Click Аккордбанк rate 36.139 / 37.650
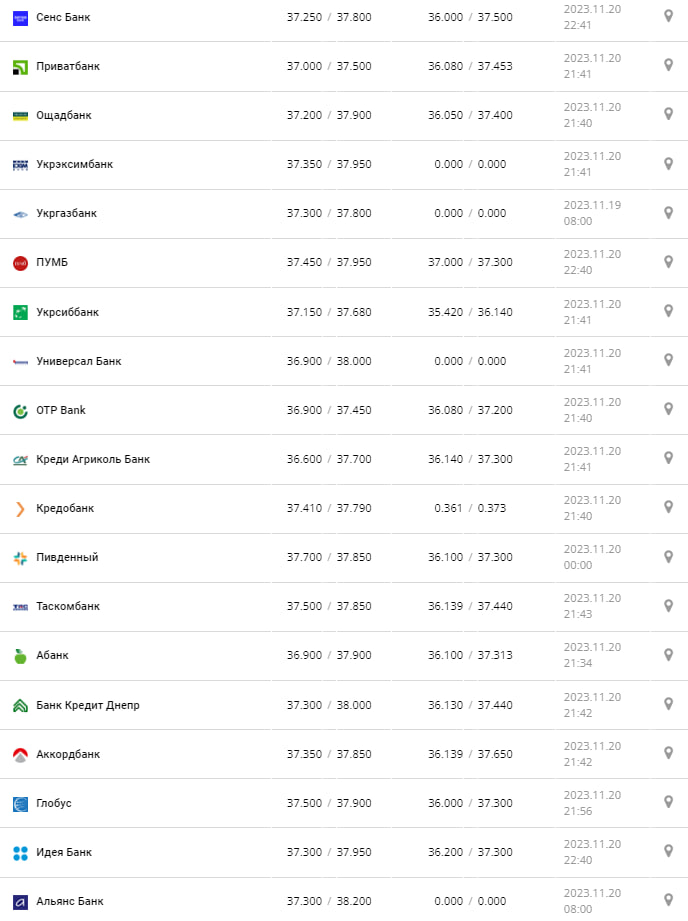Viewport: 688px width, 921px height. coord(470,754)
